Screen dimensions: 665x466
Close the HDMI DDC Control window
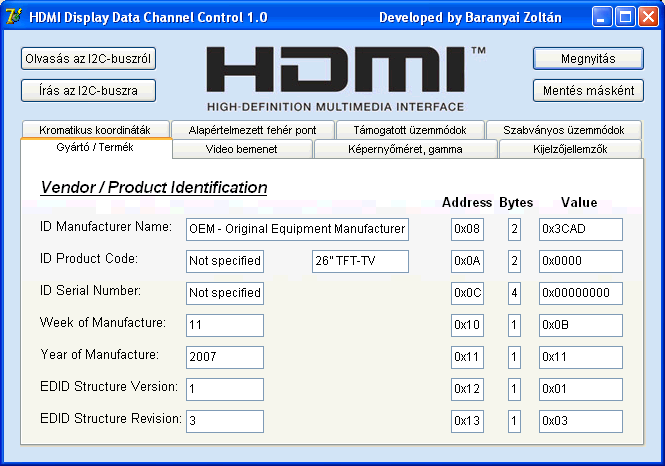coord(648,17)
